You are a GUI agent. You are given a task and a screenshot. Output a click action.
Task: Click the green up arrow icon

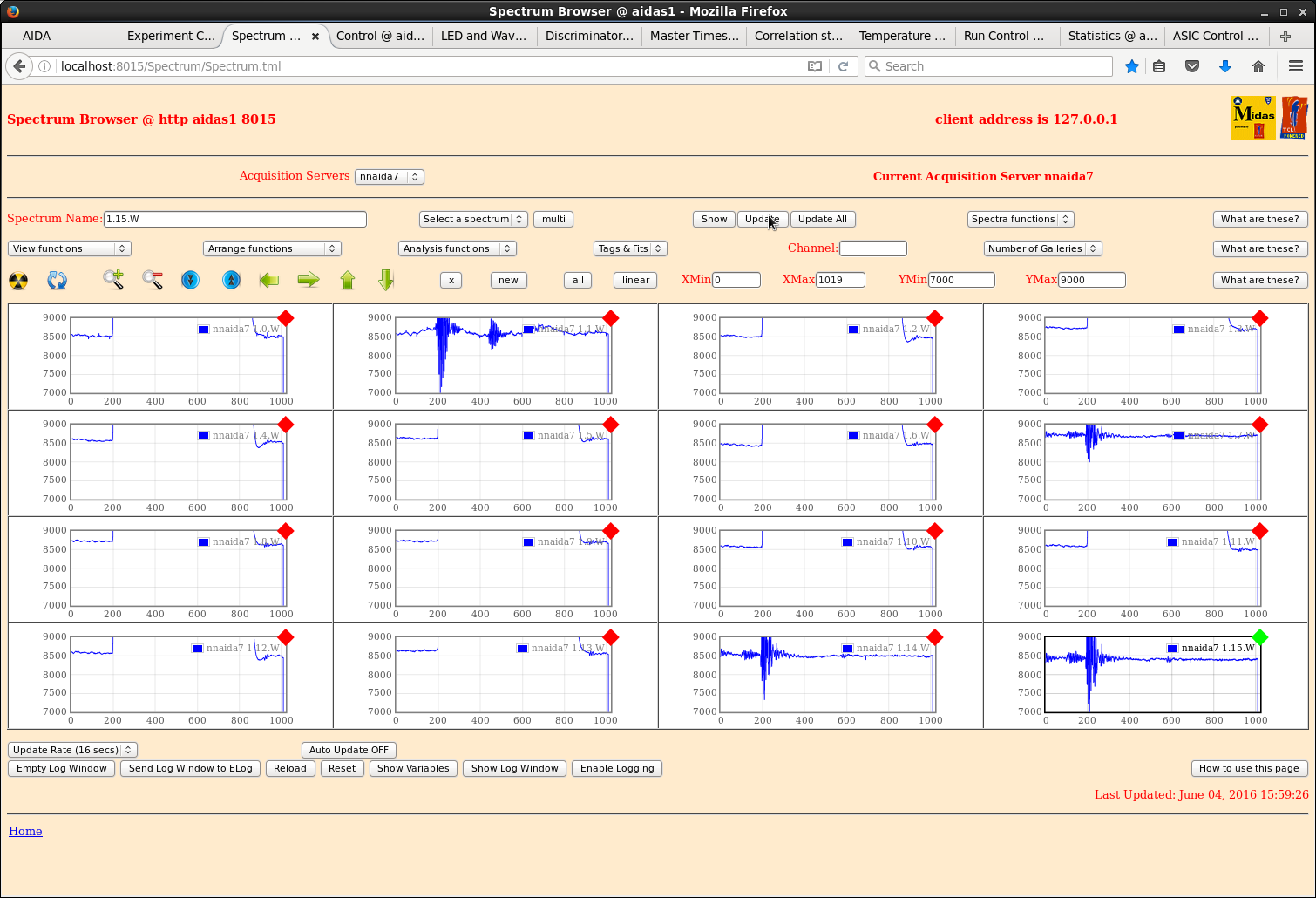[348, 280]
